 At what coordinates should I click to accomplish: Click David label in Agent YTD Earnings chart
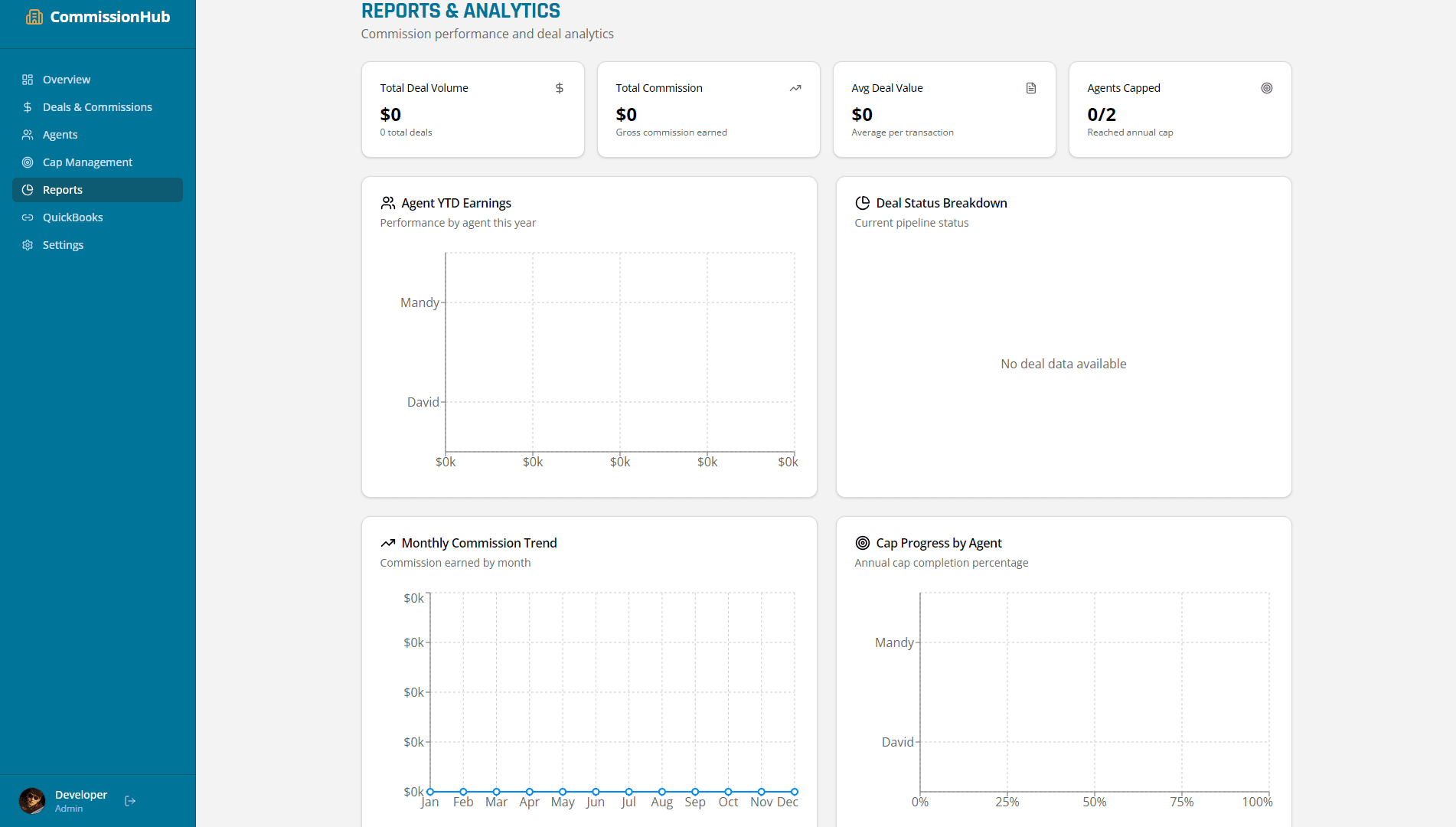pos(423,402)
